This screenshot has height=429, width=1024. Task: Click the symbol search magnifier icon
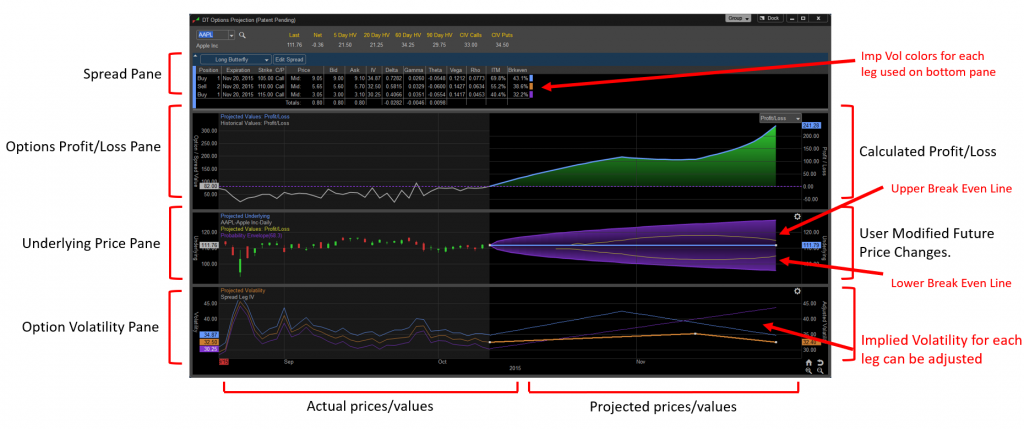point(242,35)
